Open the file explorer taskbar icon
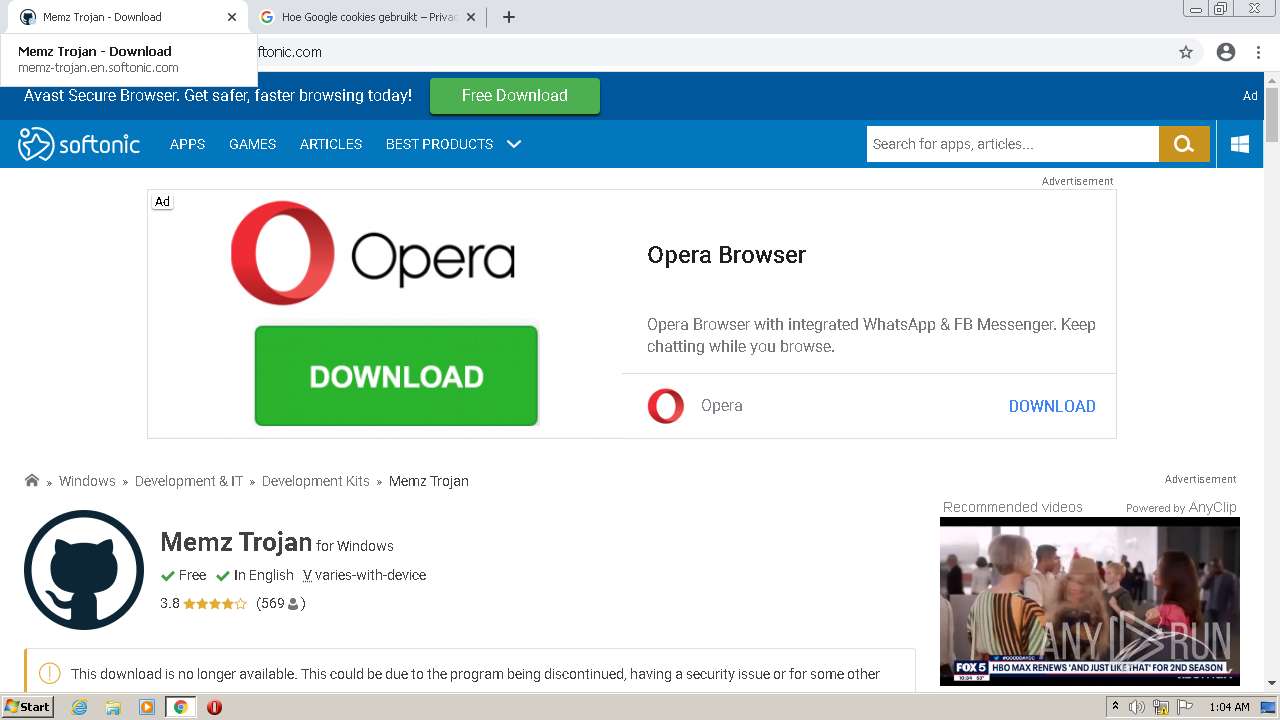The width and height of the screenshot is (1280, 720). click(113, 707)
